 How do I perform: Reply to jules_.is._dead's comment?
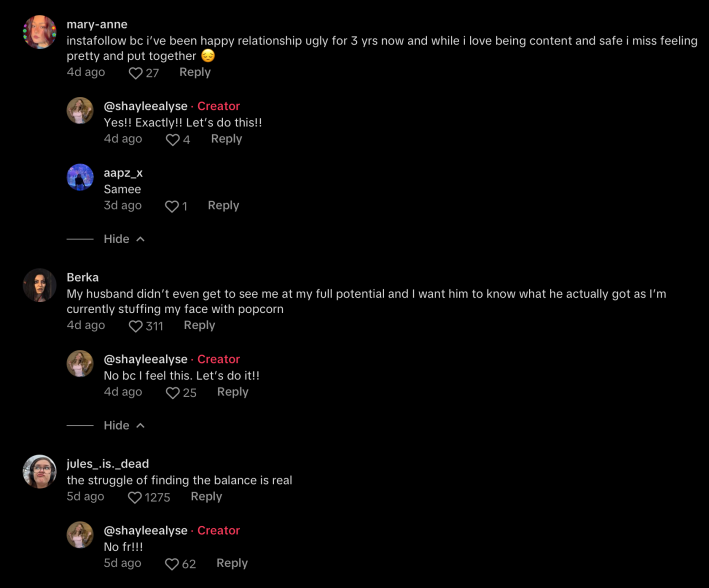(x=206, y=496)
